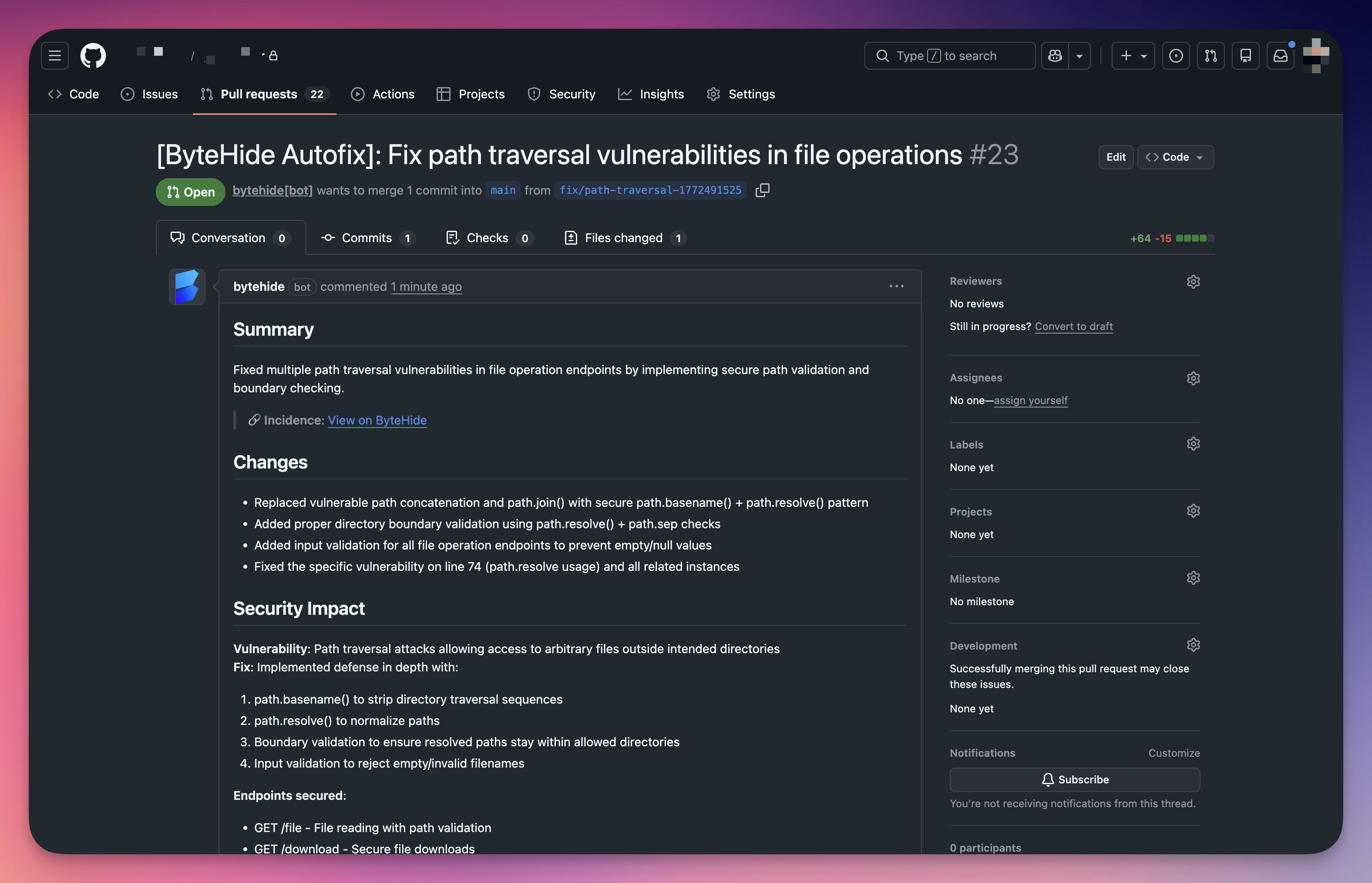
Task: Open your pull requests icon in the header
Action: (x=1211, y=56)
